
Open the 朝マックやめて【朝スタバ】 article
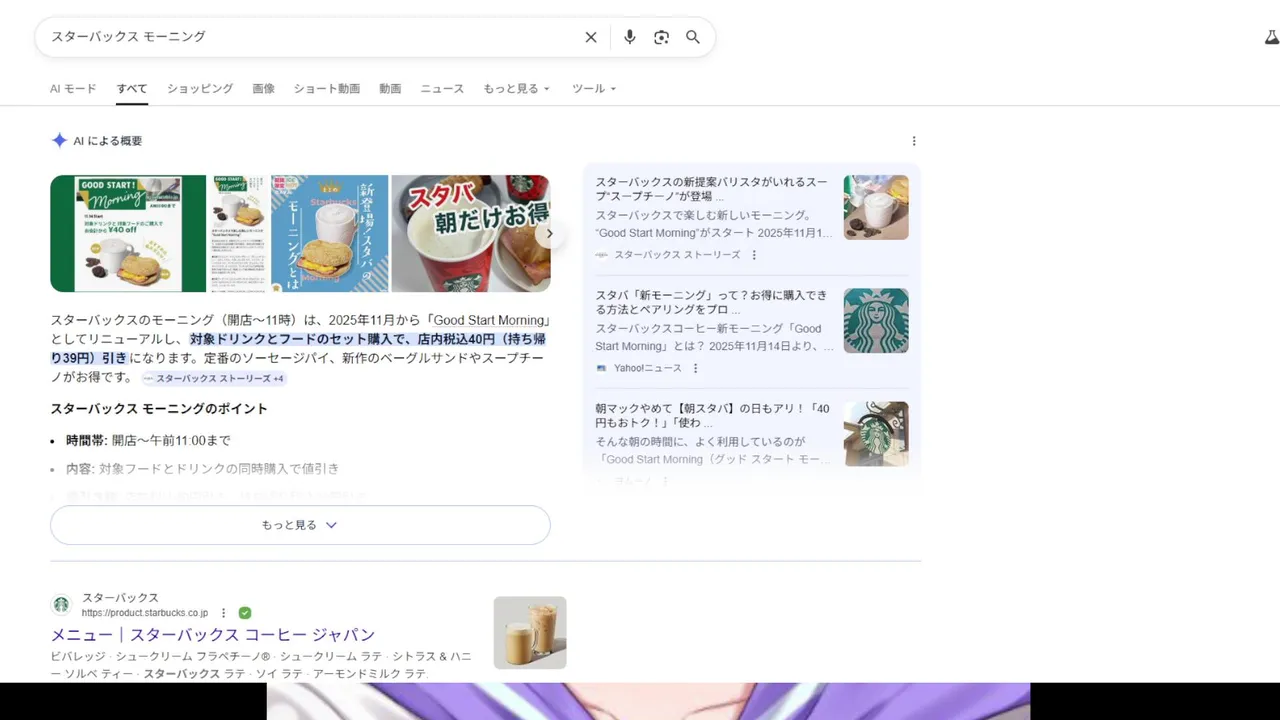(713, 416)
